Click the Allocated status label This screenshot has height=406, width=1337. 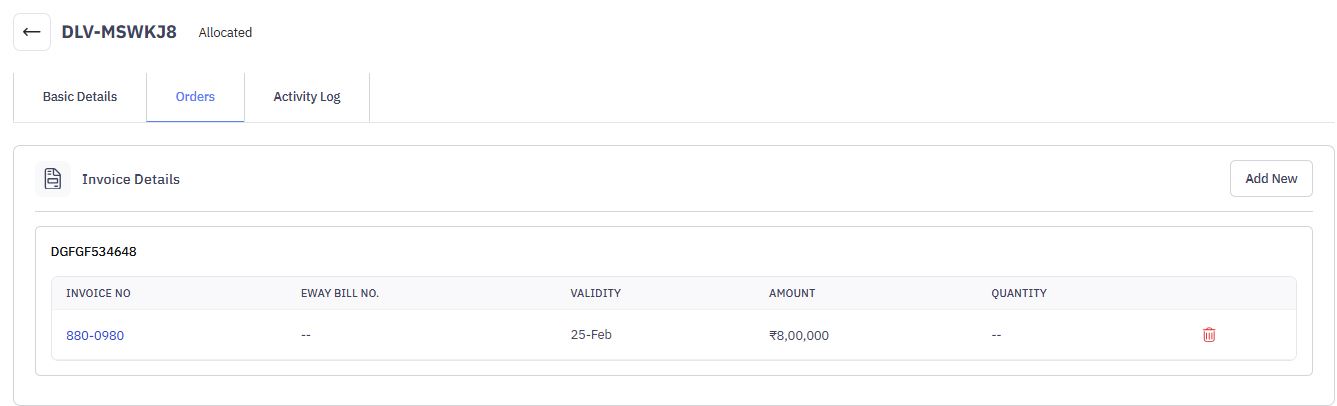(225, 33)
